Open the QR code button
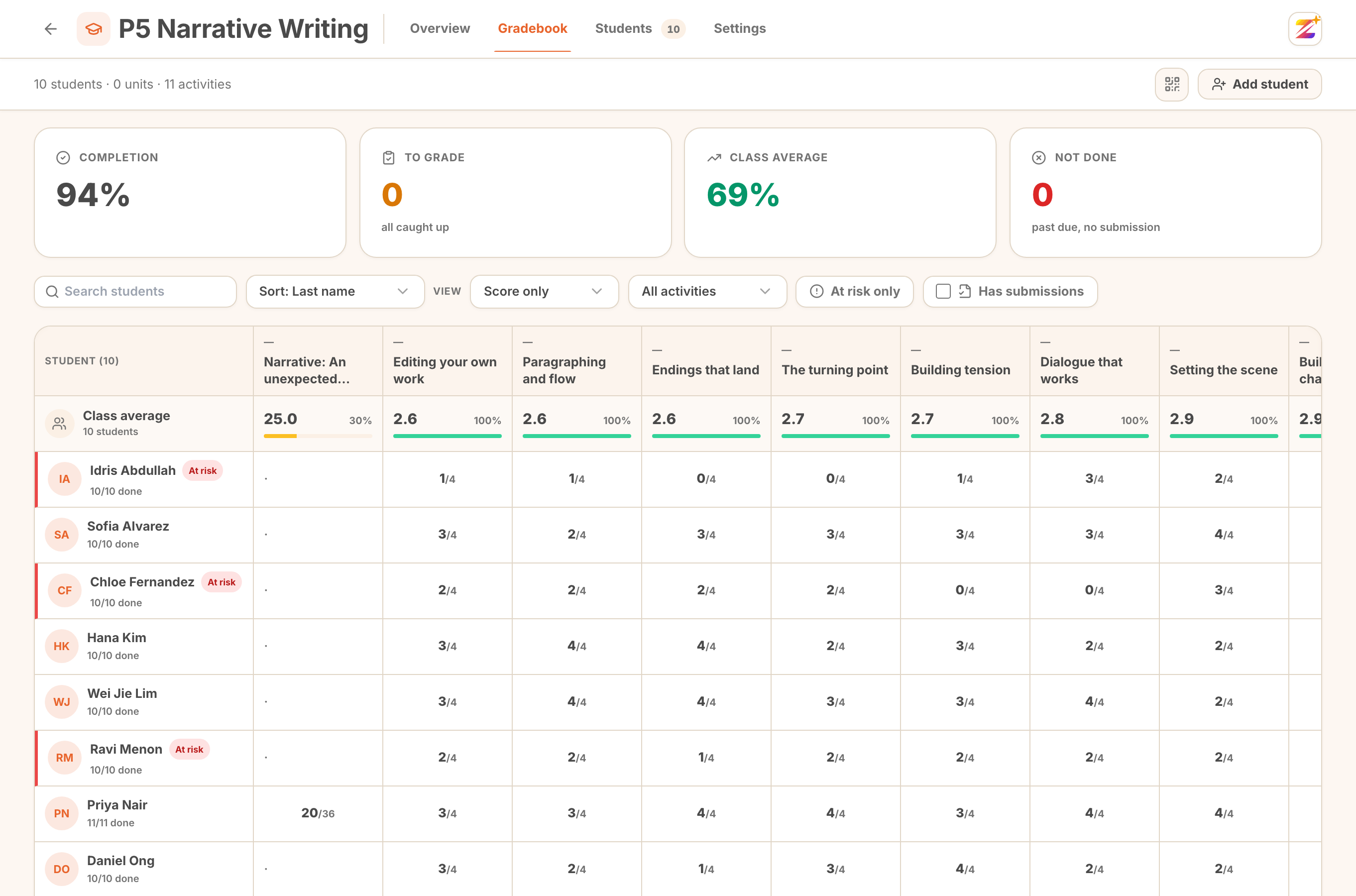Viewport: 1356px width, 896px height. click(1171, 85)
